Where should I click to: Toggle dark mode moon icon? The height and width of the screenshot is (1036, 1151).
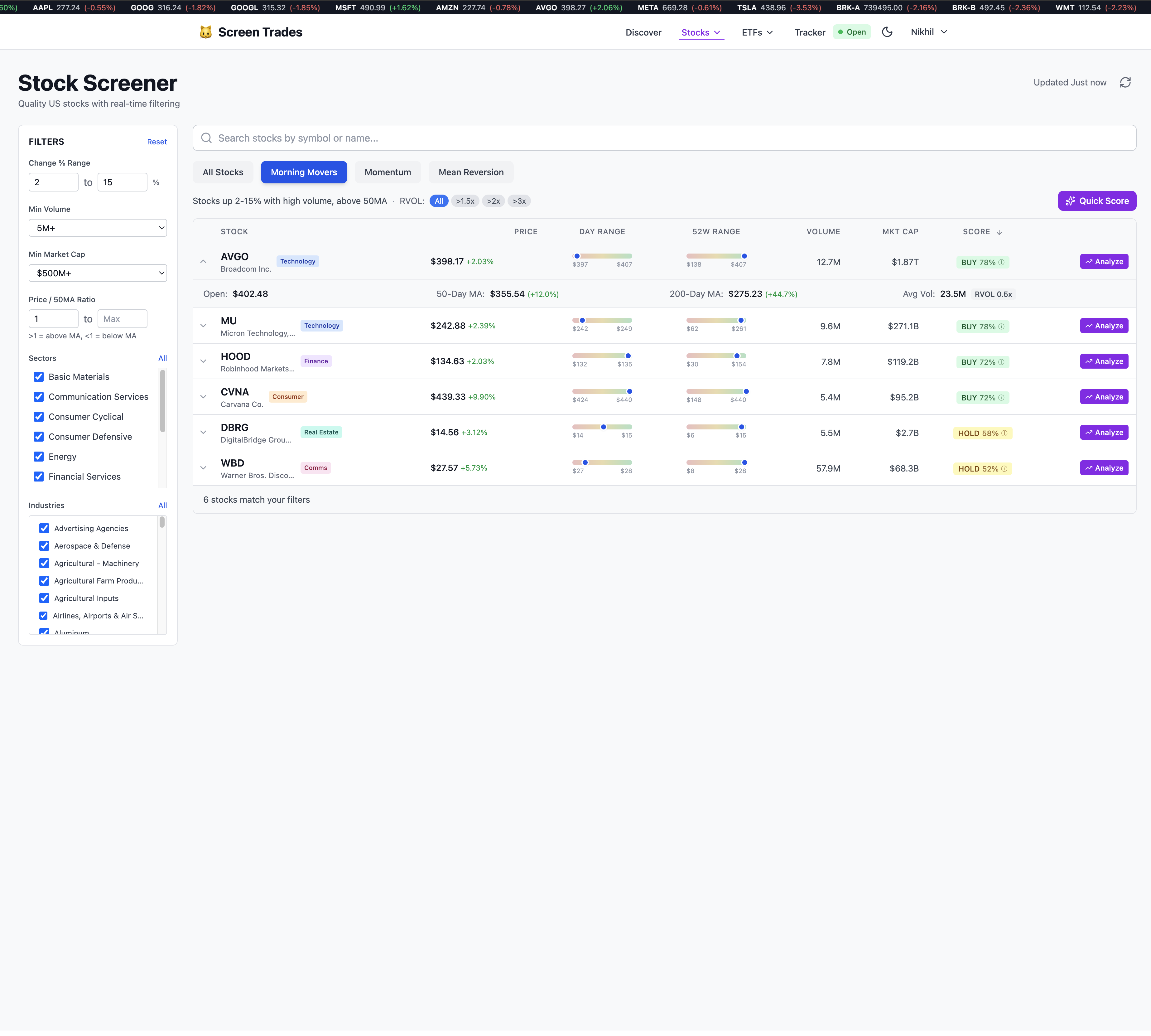click(887, 32)
